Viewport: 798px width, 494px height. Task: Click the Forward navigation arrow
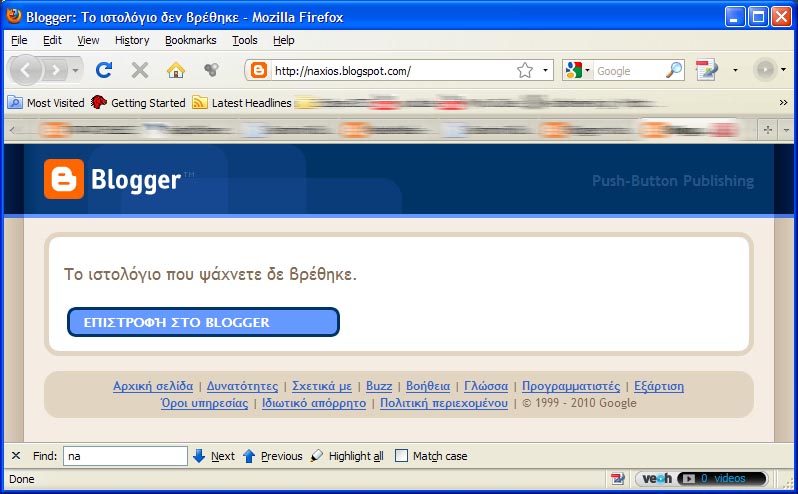[x=55, y=70]
